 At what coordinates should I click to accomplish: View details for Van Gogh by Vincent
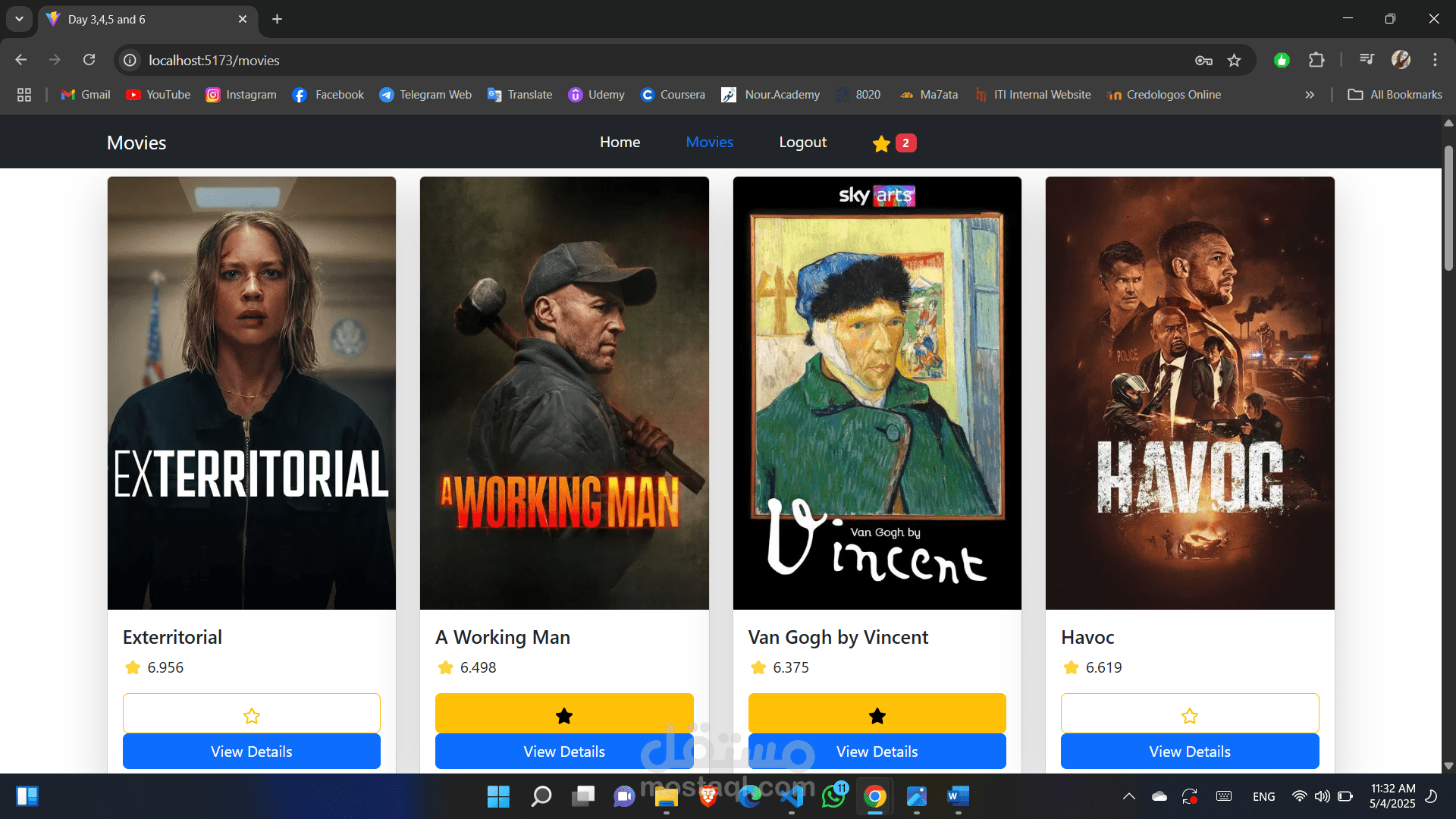tap(877, 752)
